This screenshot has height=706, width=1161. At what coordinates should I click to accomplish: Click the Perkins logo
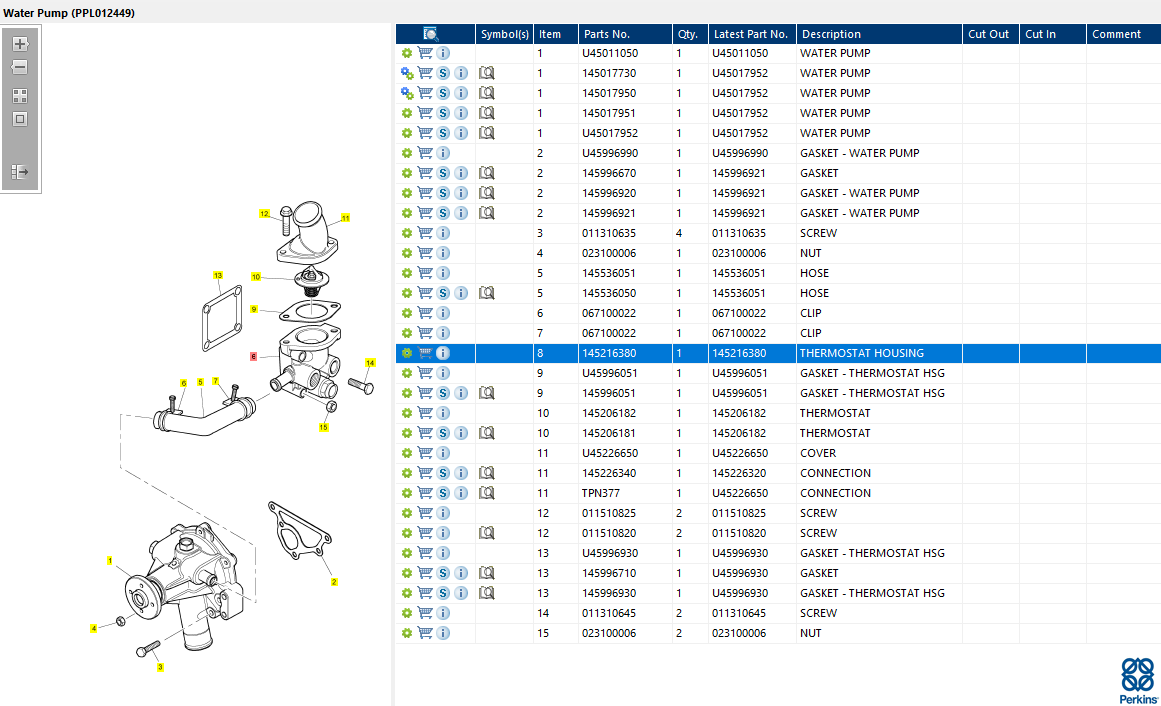(1138, 681)
